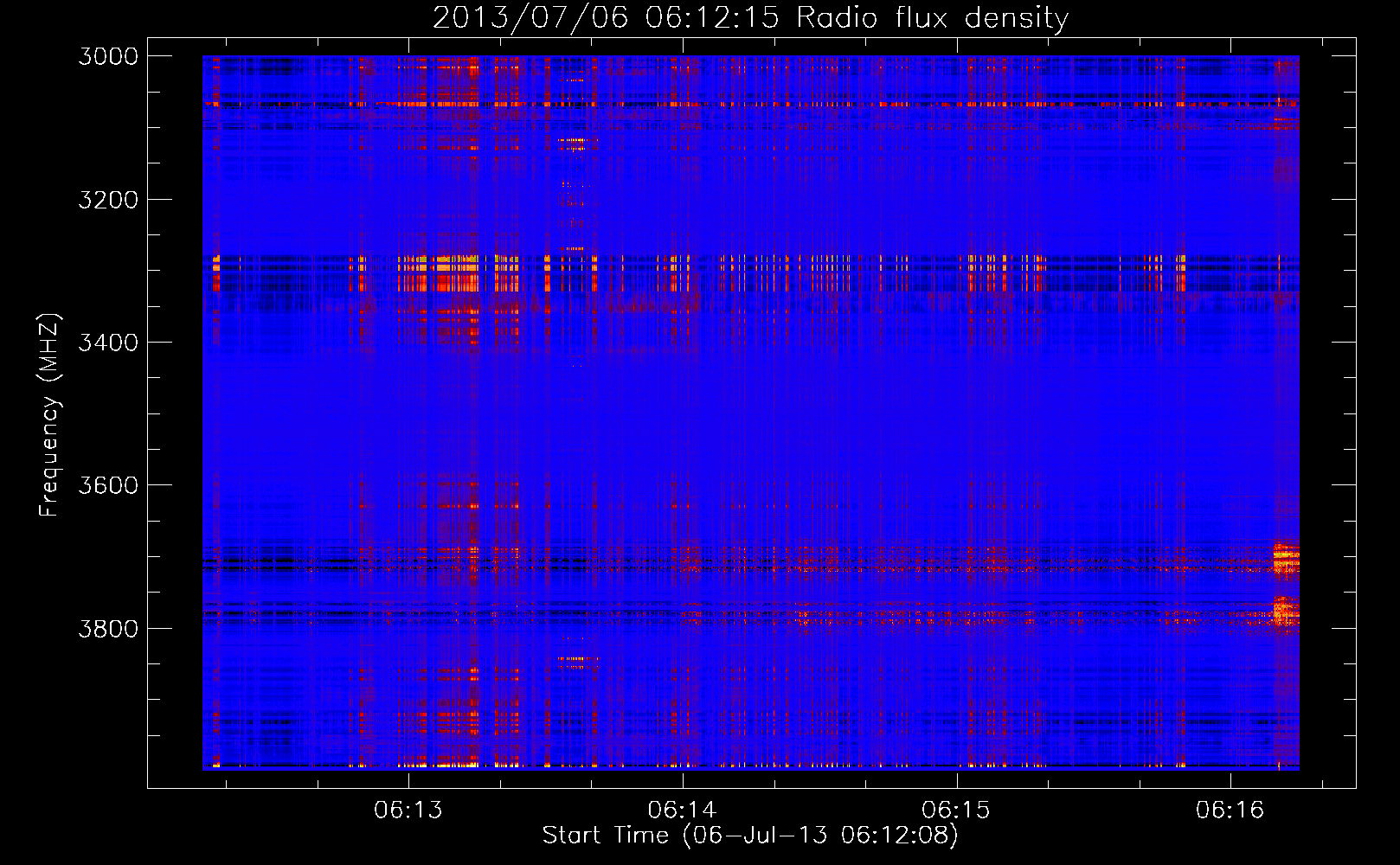
Task: Click the 3400 frequency axis label
Action: (x=108, y=343)
